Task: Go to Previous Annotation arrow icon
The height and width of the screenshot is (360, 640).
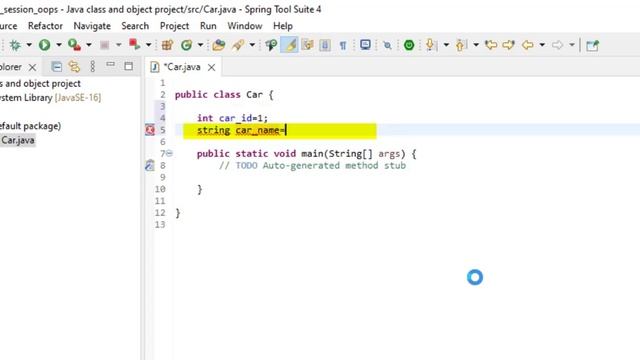Action: (x=461, y=45)
